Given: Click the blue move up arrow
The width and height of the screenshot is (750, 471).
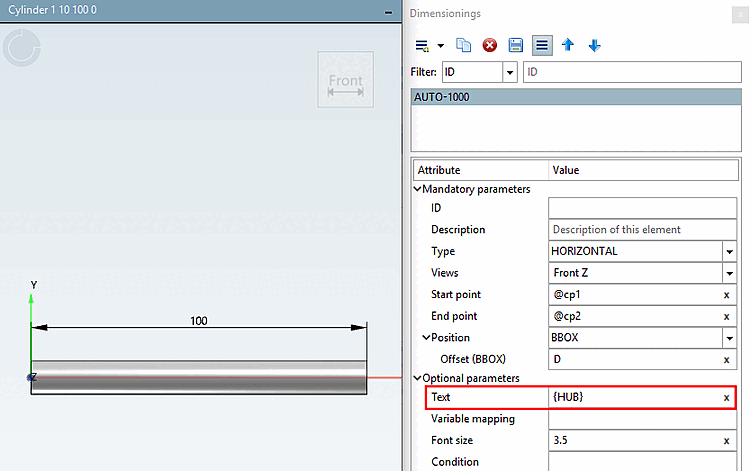Looking at the screenshot, I should click(568, 45).
